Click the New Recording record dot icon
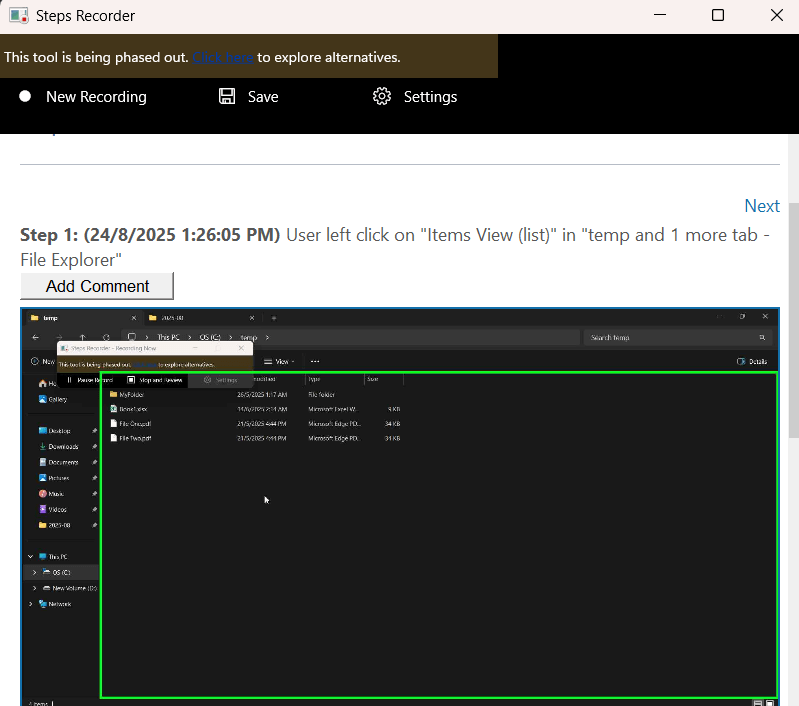 (x=25, y=97)
